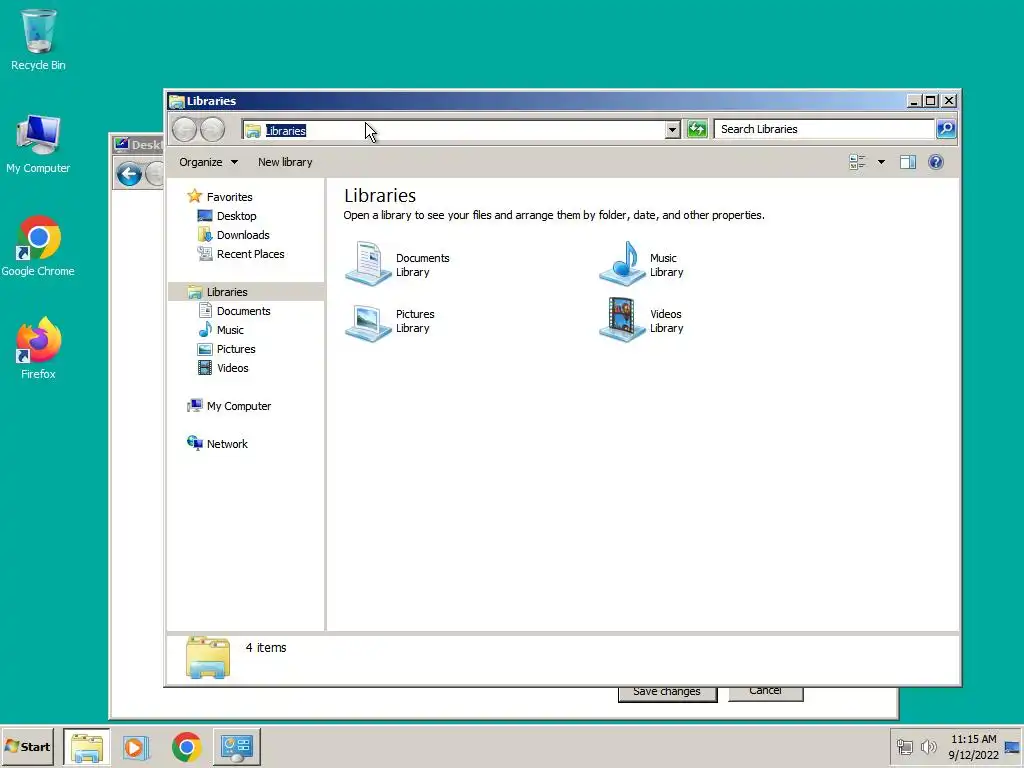Open Music in navigation pane
1024x768 pixels.
click(230, 330)
